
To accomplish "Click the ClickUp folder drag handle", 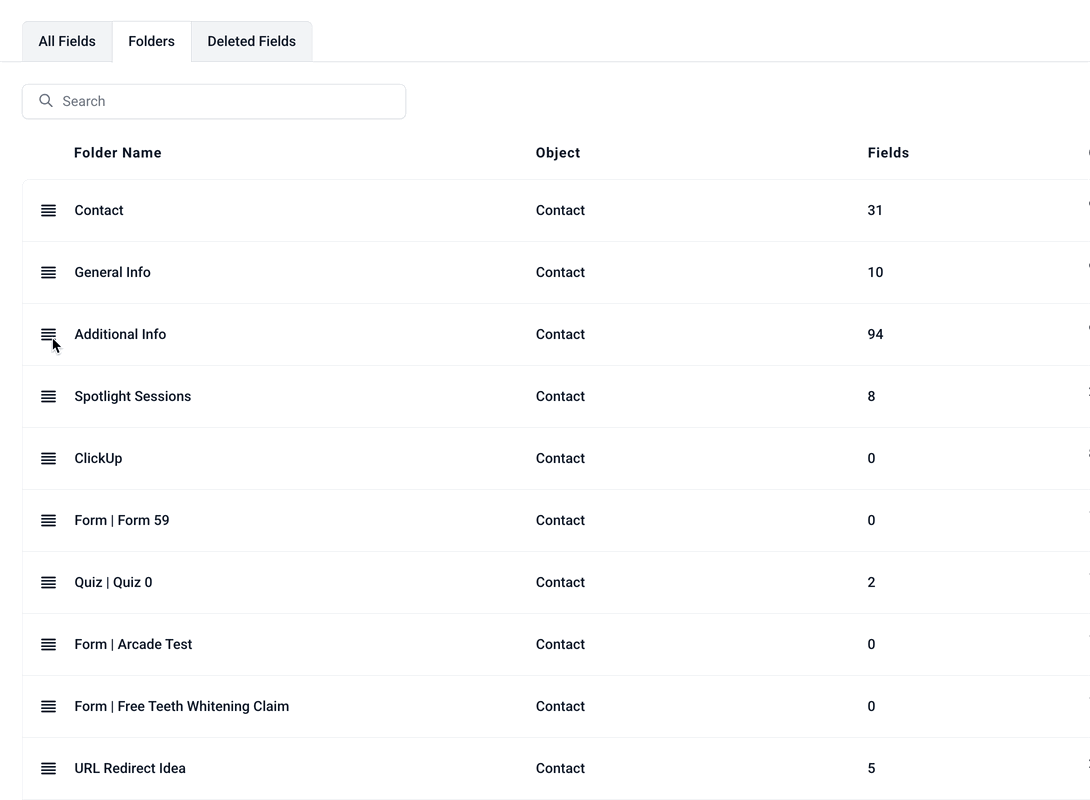I will pyautogui.click(x=48, y=458).
